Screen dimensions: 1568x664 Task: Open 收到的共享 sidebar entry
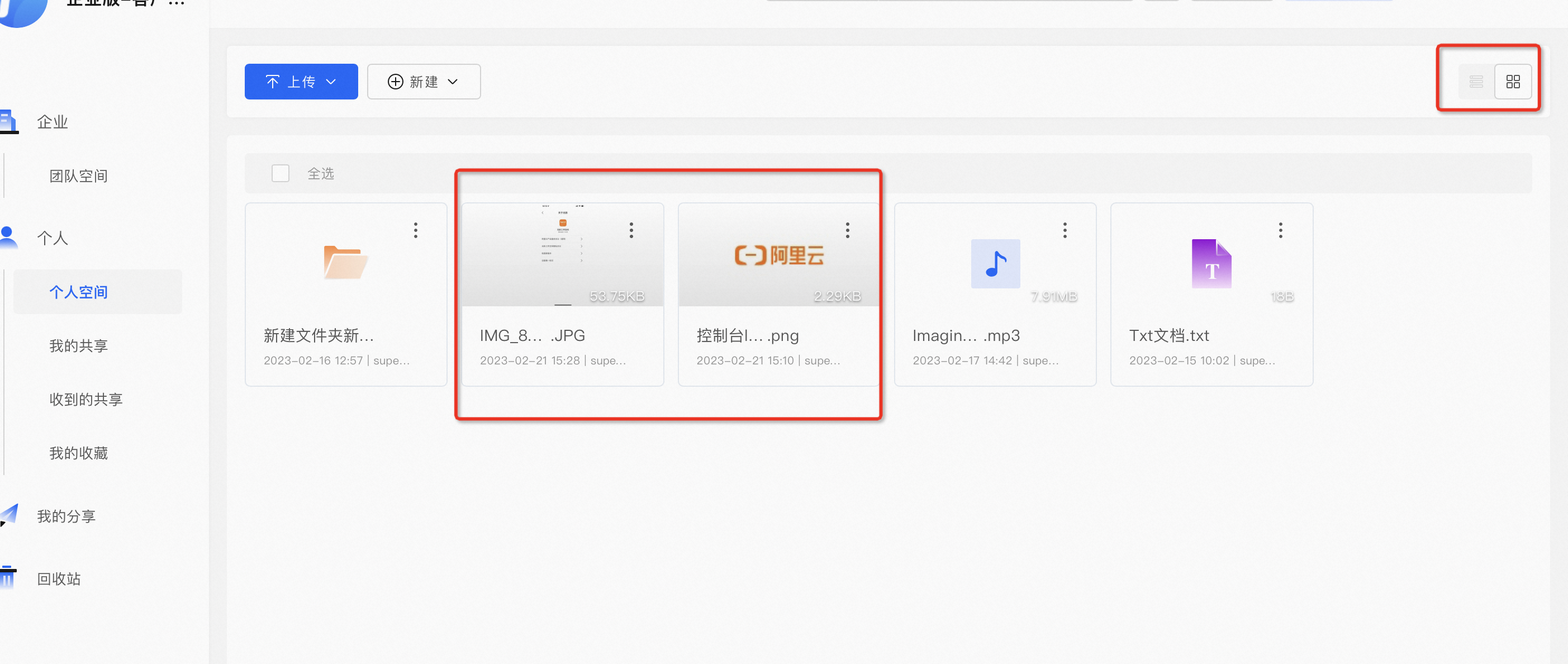pos(86,399)
